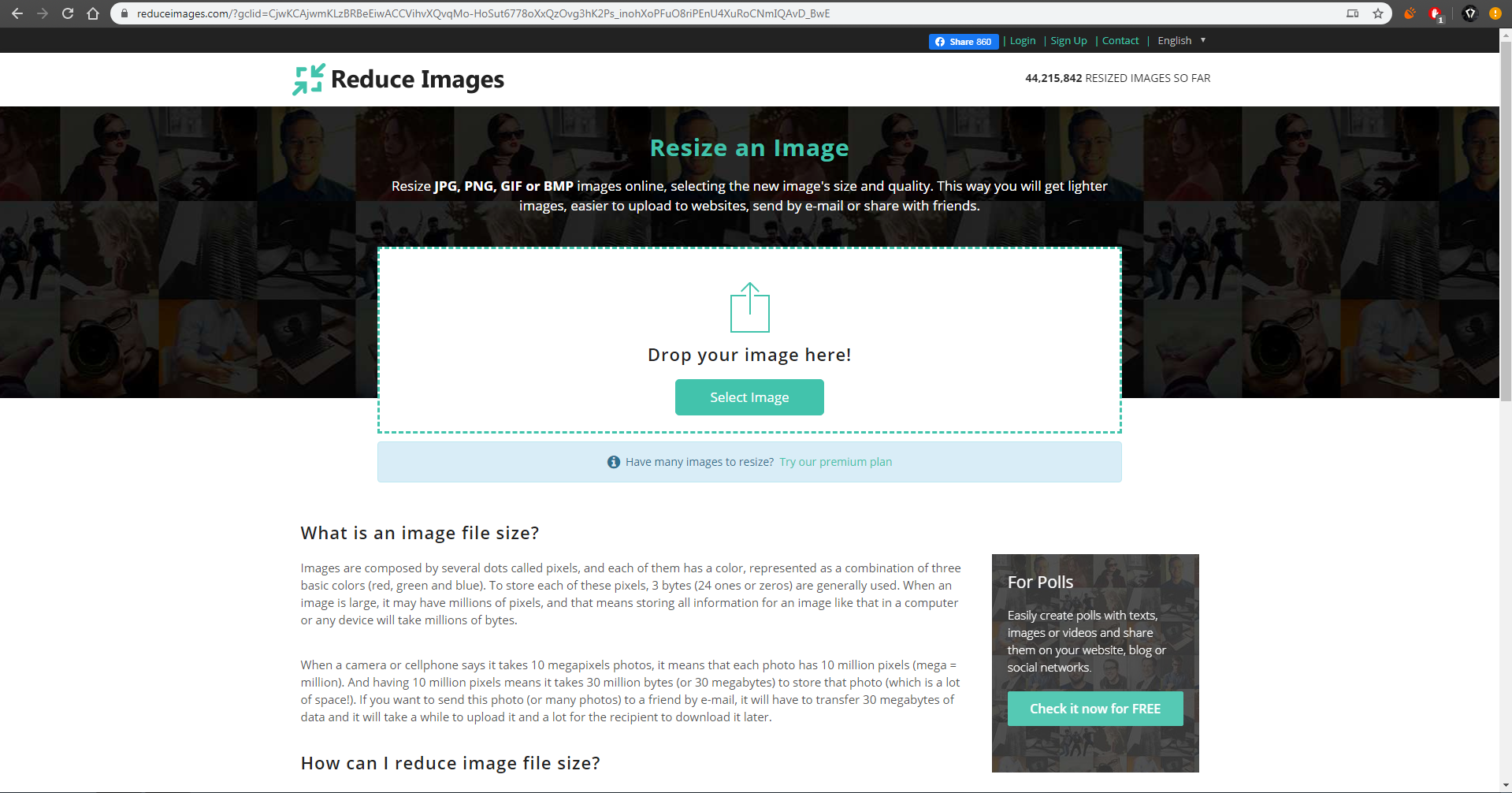The height and width of the screenshot is (793, 1512).
Task: Click 'Check it now for FREE' button
Action: pyautogui.click(x=1095, y=709)
